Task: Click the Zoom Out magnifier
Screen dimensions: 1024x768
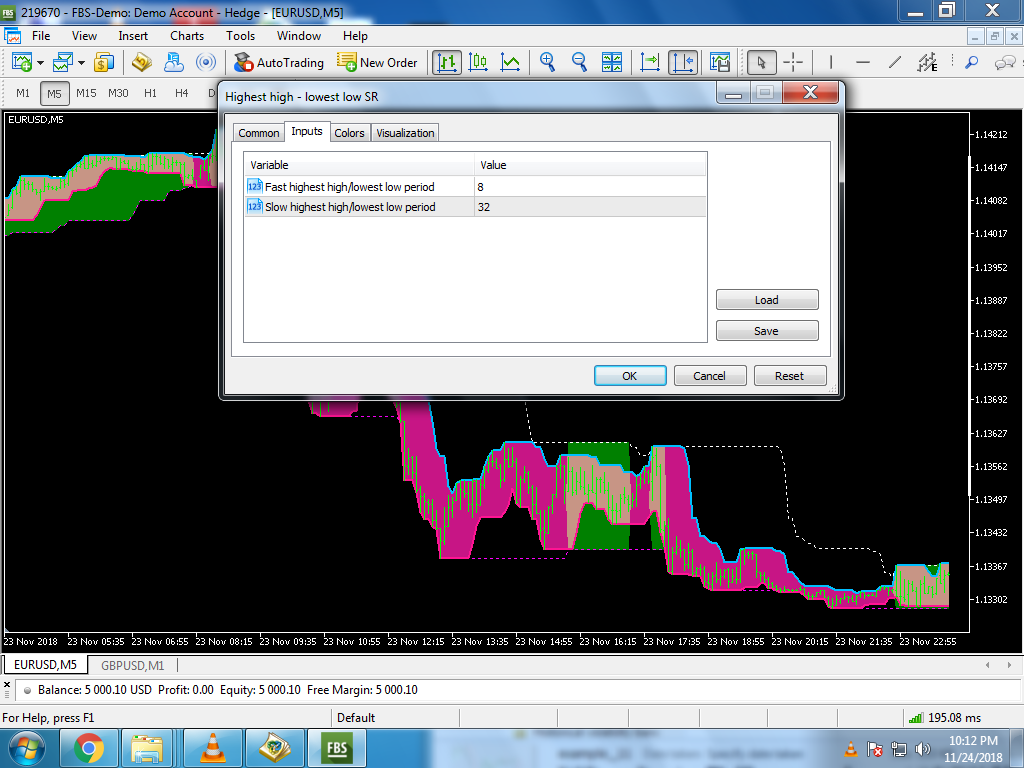Action: coord(579,63)
